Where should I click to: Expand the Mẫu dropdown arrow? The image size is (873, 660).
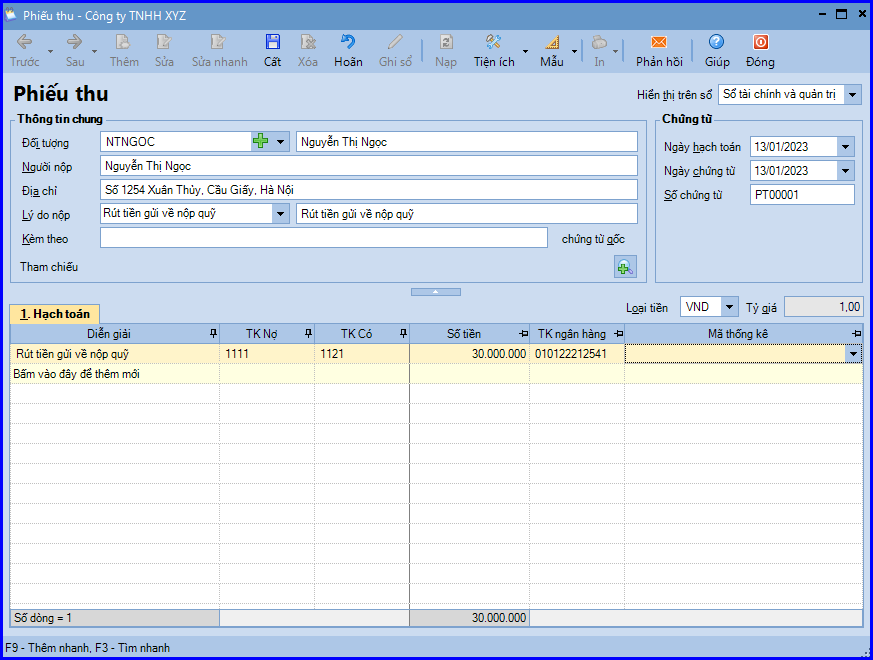pos(574,51)
